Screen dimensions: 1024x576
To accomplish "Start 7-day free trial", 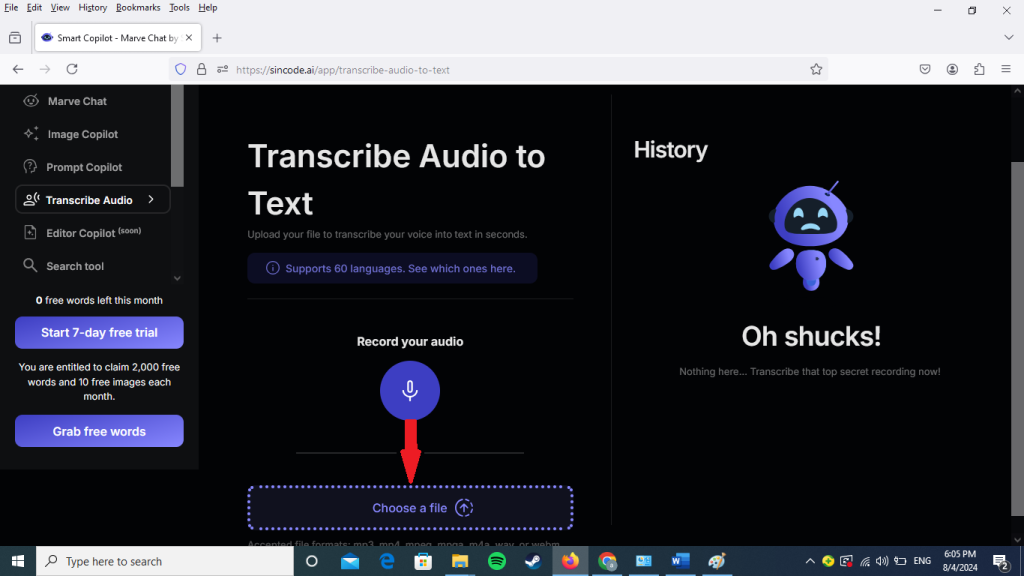I will coord(99,332).
